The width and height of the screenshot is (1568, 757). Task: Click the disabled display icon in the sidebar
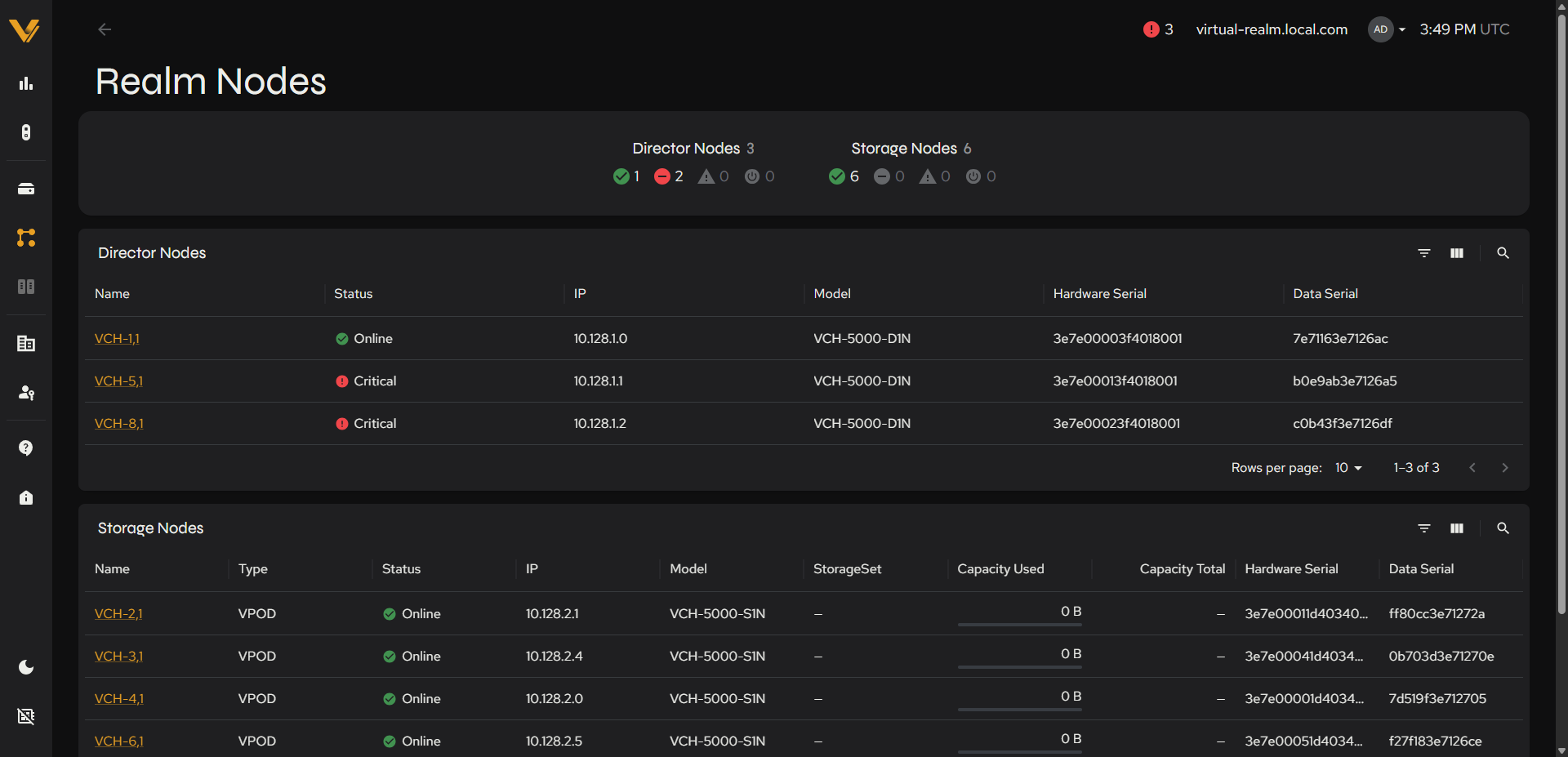pyautogui.click(x=26, y=716)
